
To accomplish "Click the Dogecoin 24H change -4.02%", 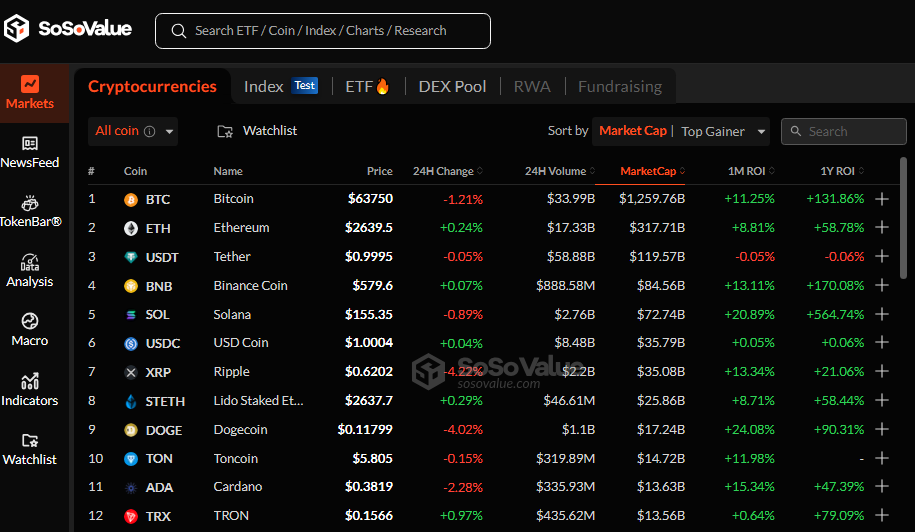I will click(463, 429).
